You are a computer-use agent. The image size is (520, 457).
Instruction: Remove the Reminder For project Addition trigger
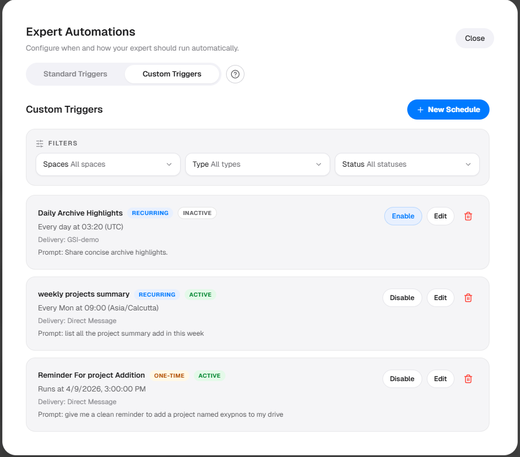[468, 379]
